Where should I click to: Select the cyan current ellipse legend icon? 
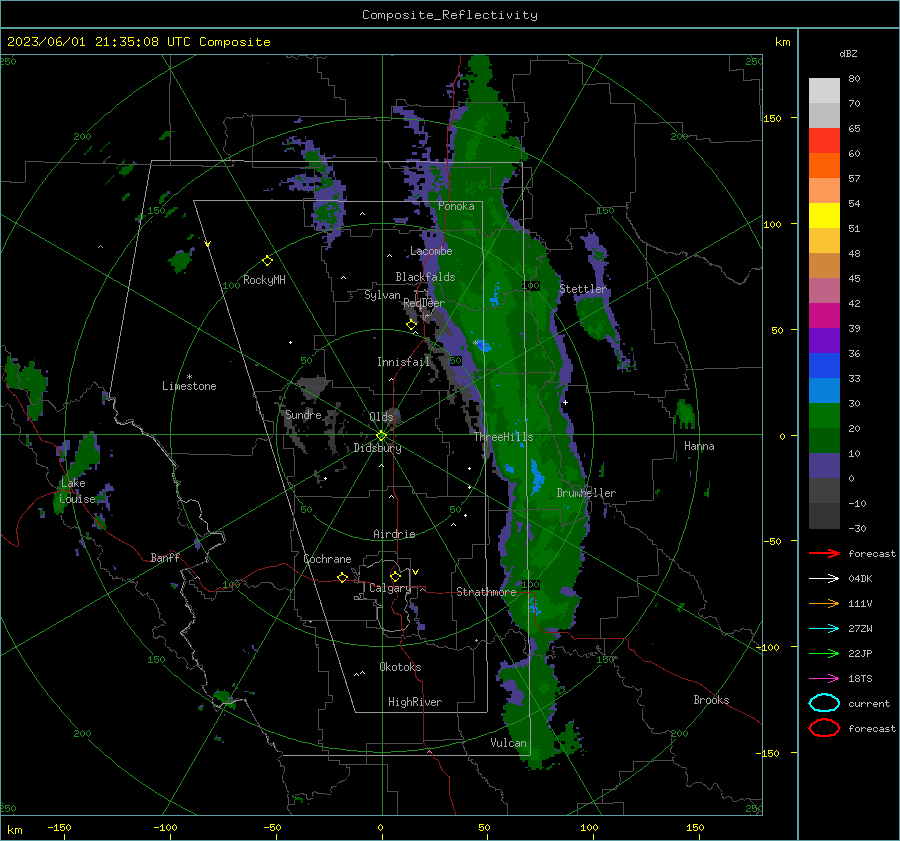point(824,703)
